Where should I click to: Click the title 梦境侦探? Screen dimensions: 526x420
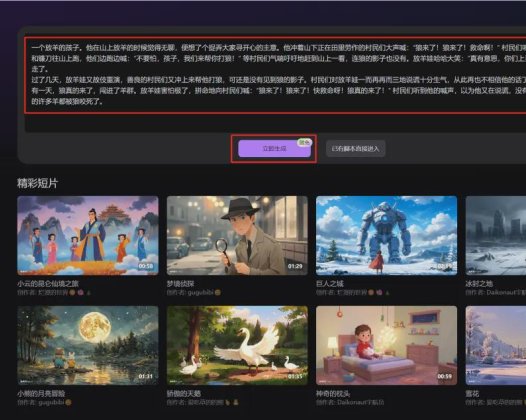pos(180,284)
